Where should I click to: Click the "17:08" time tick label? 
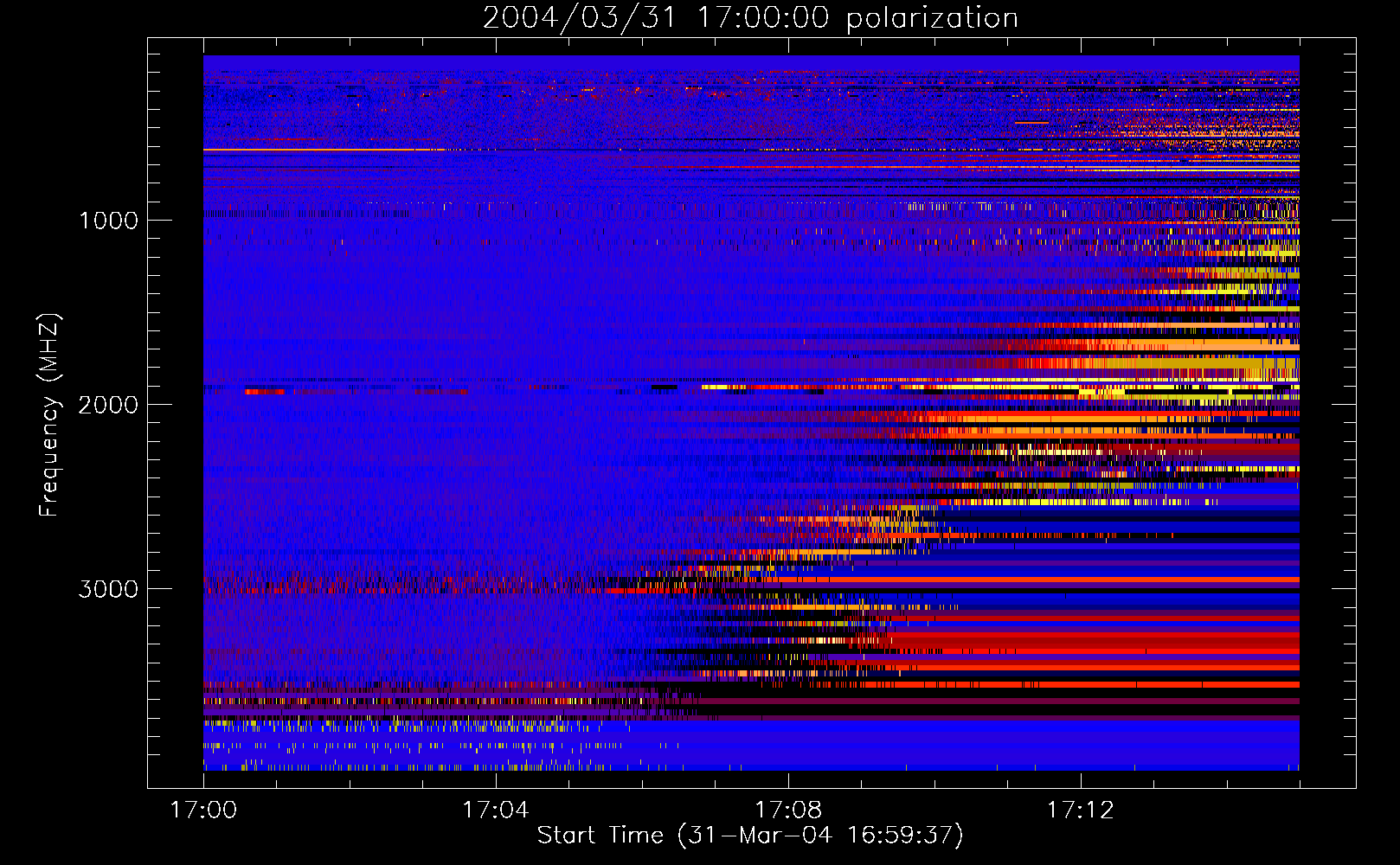click(x=788, y=811)
